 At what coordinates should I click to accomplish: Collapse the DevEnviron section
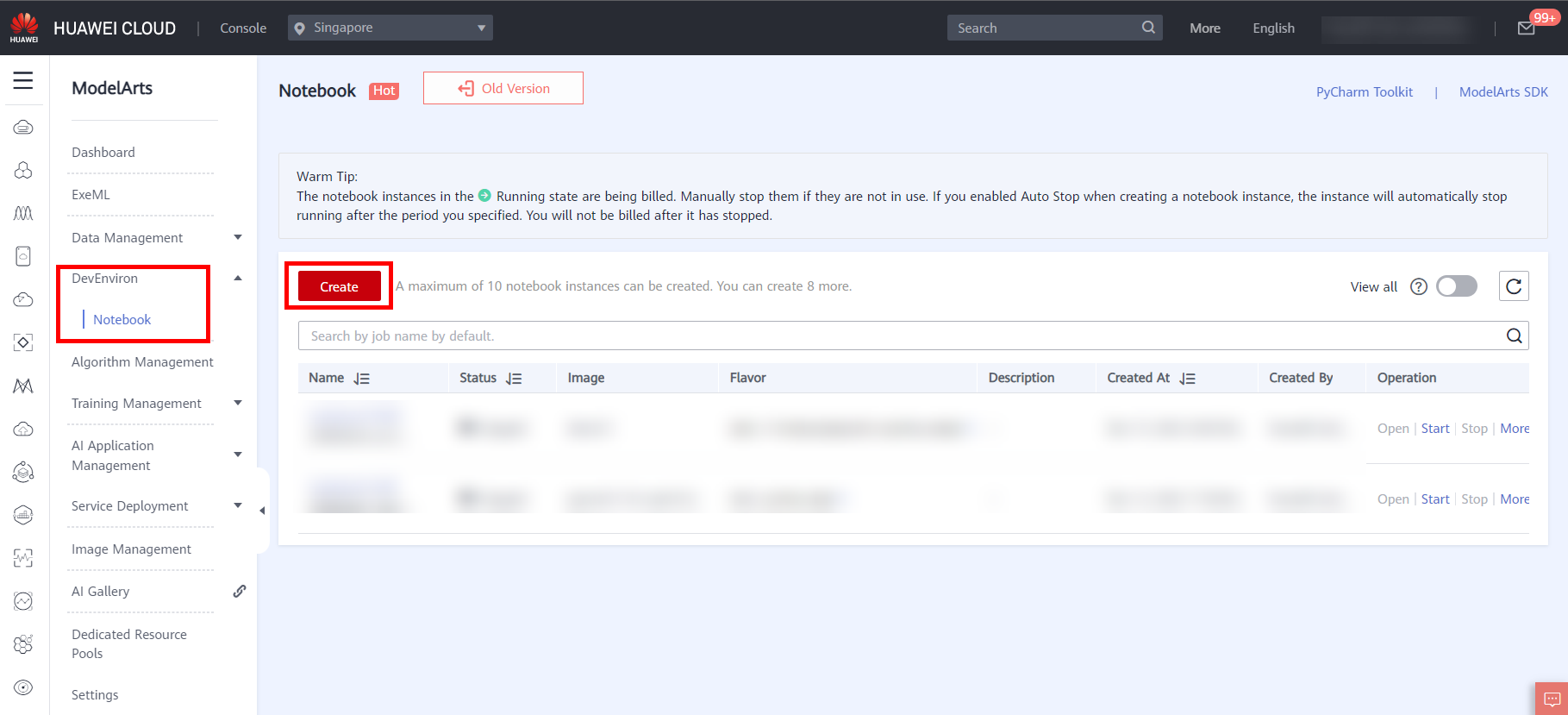tap(238, 279)
